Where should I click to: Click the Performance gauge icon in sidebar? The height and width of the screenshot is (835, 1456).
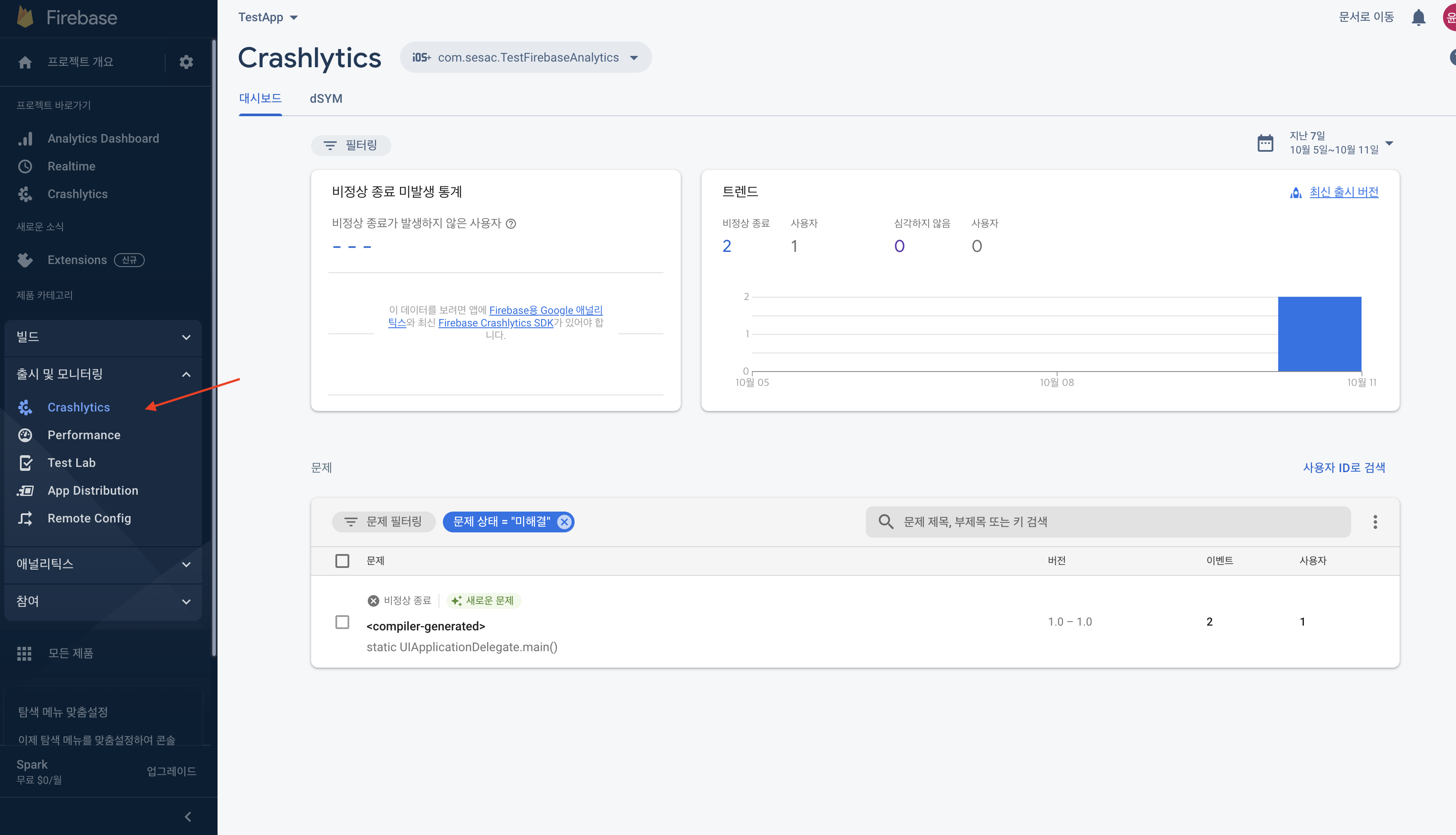(x=25, y=435)
